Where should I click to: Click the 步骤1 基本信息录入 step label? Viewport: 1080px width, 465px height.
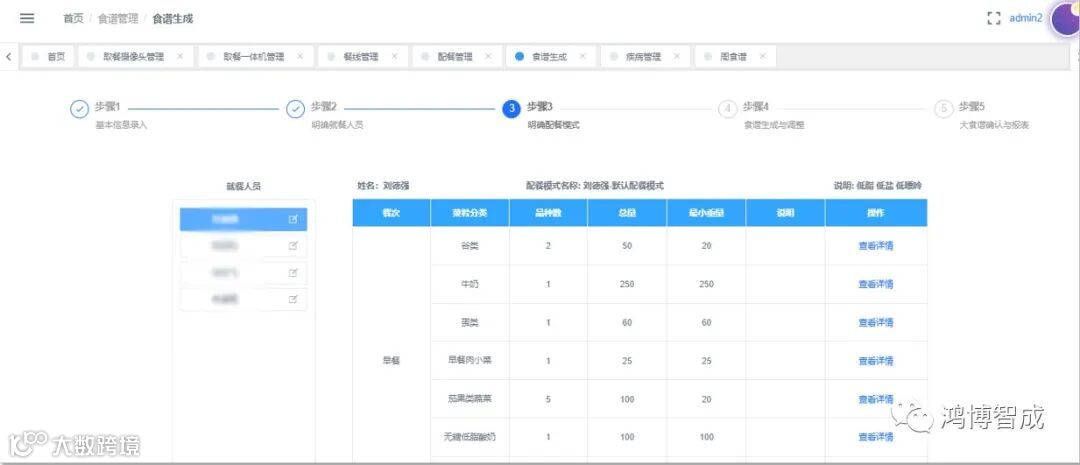(121, 115)
